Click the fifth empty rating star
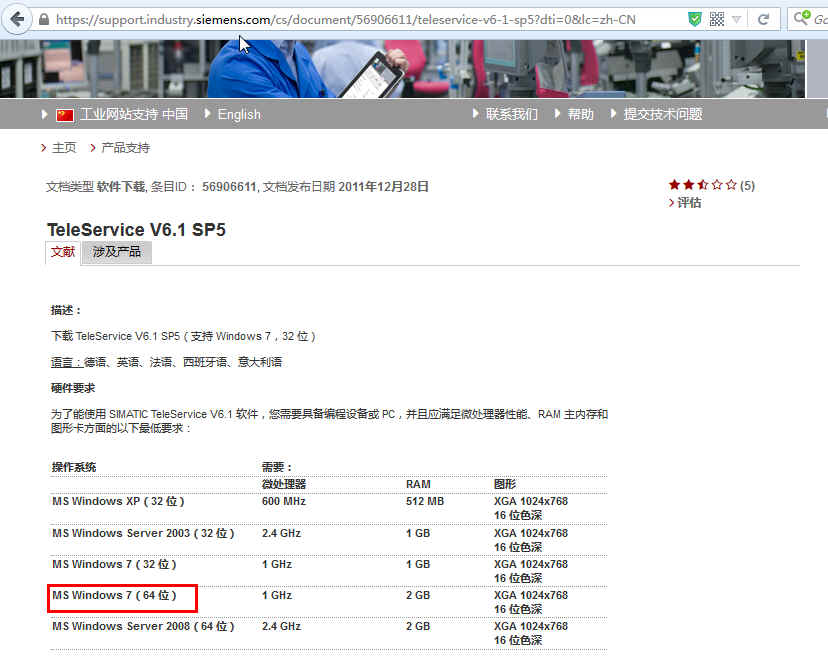 (x=731, y=185)
